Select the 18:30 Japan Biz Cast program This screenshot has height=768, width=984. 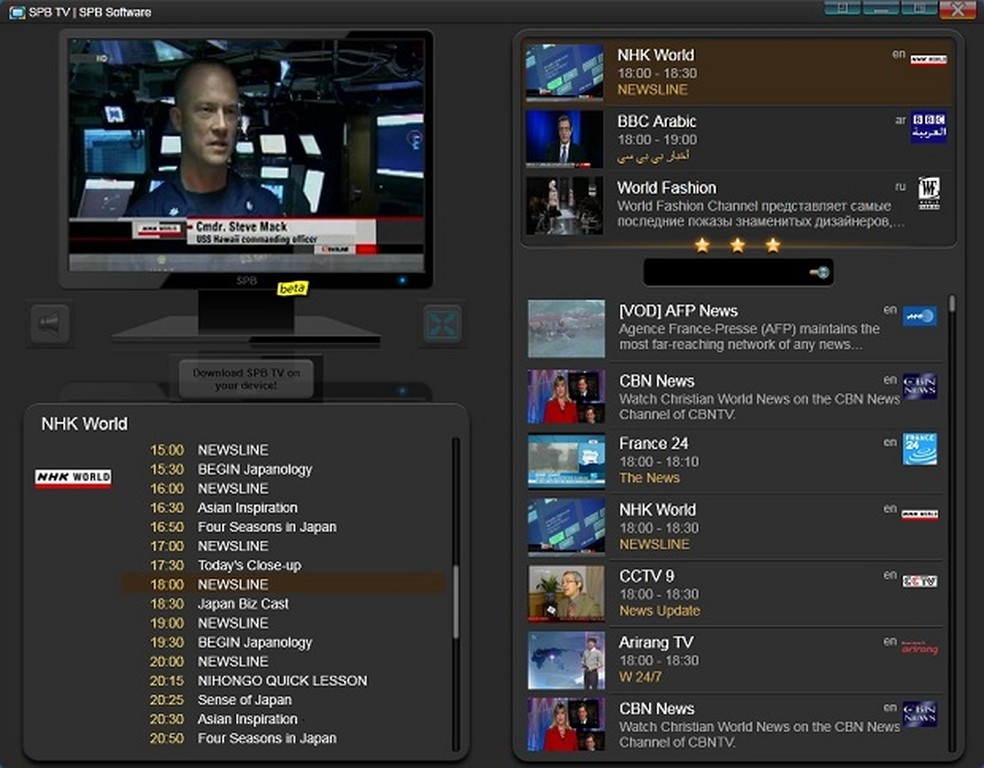pyautogui.click(x=243, y=604)
